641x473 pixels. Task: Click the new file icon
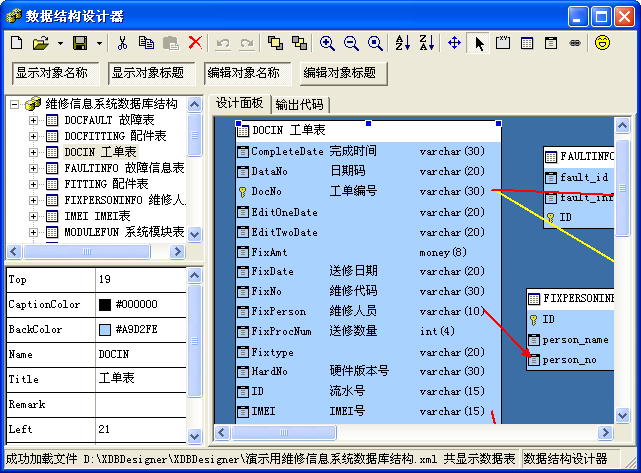point(16,43)
